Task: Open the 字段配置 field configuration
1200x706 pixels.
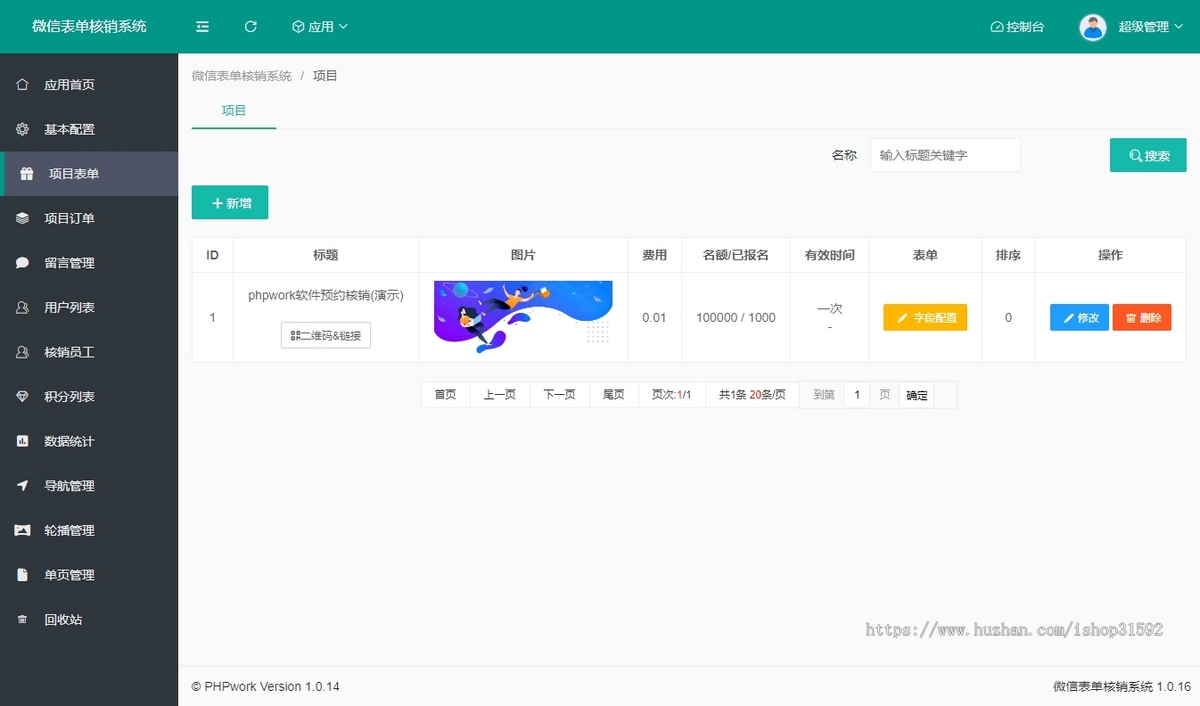Action: [x=925, y=317]
